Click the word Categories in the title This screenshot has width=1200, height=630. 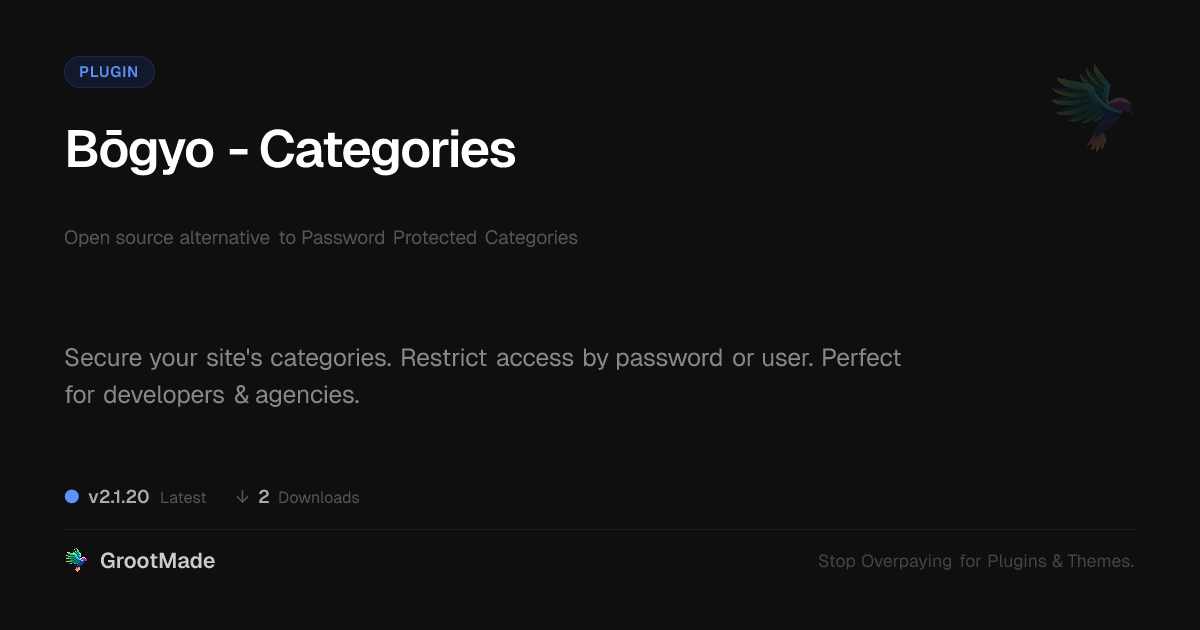pos(387,150)
